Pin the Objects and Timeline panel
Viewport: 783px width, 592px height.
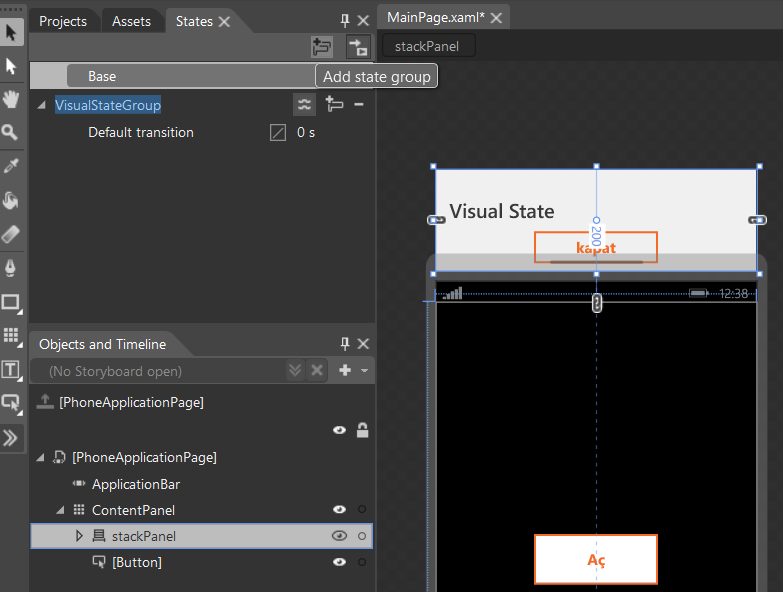[345, 343]
